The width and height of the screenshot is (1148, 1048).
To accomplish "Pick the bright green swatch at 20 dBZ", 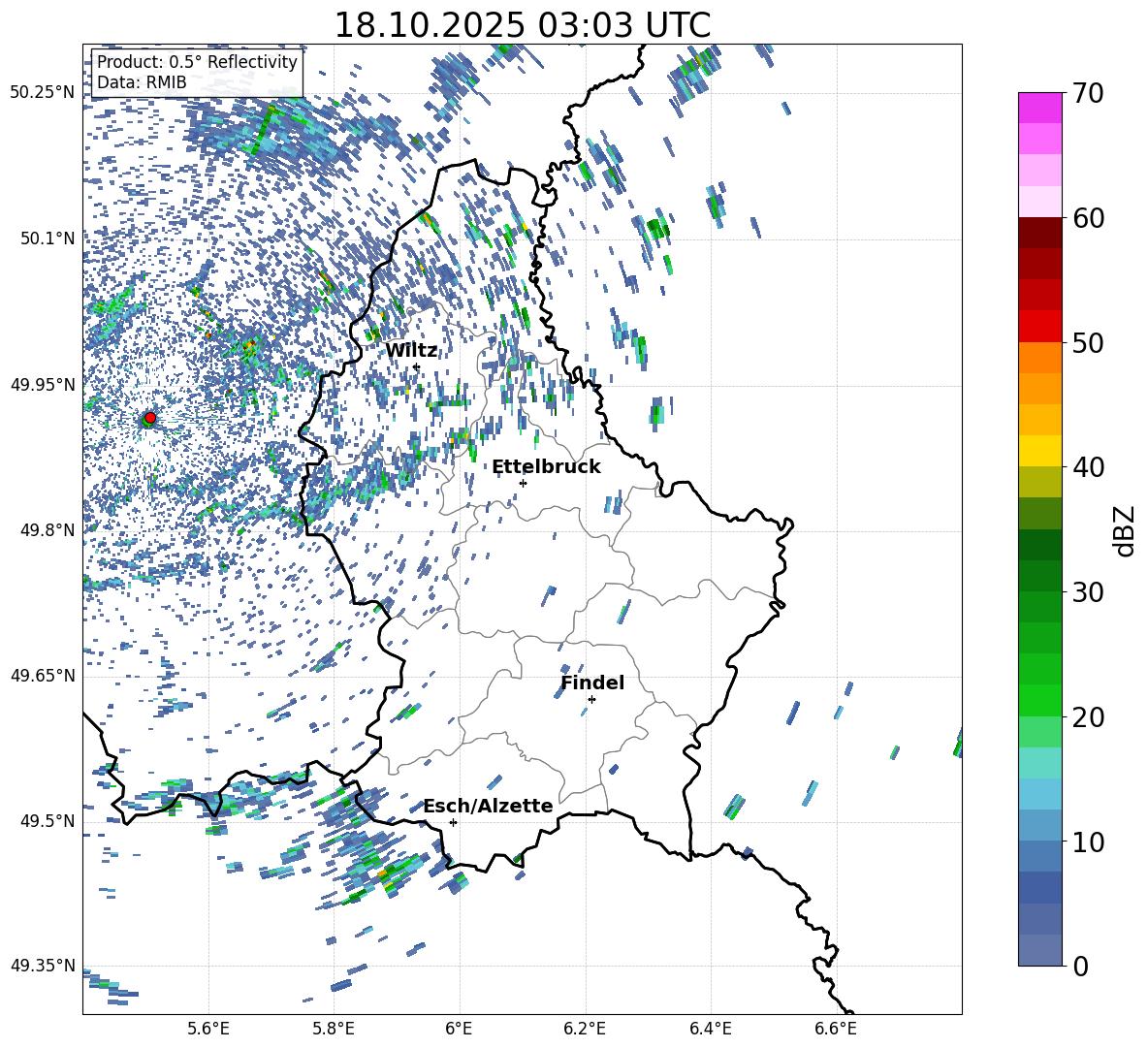I will pyautogui.click(x=1039, y=701).
